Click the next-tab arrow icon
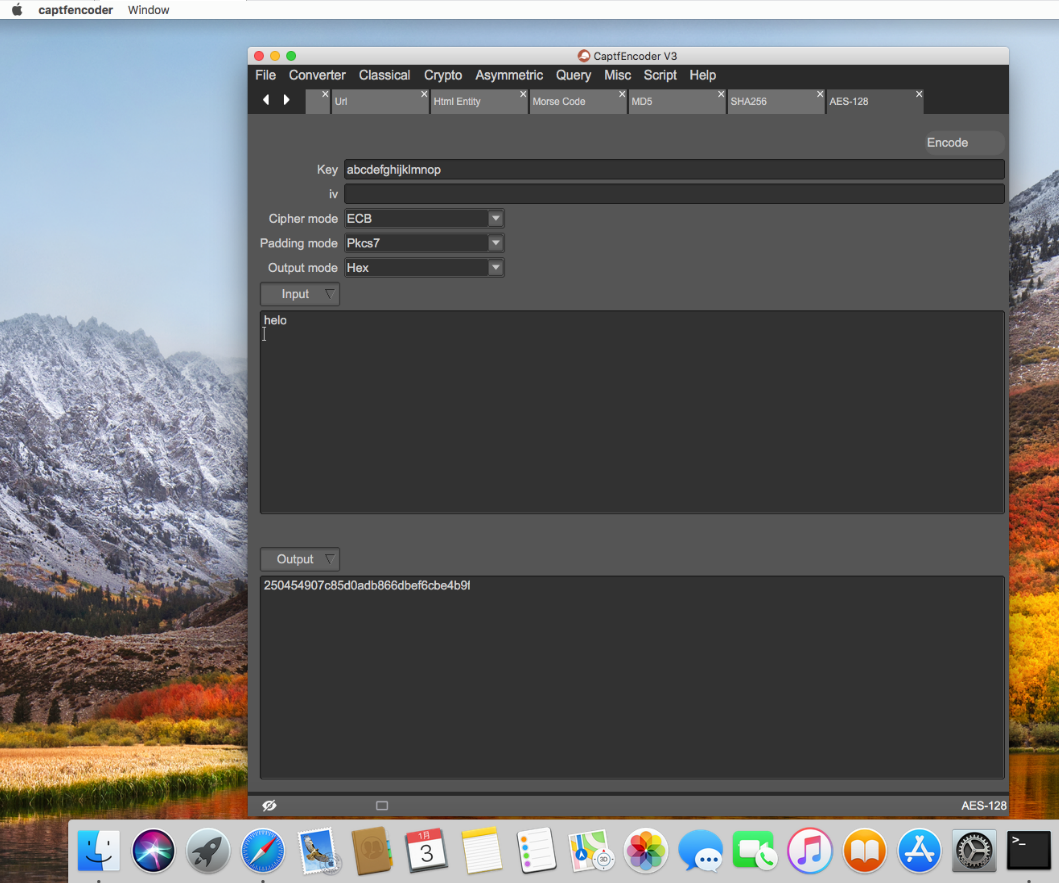This screenshot has height=883, width=1059. [287, 100]
